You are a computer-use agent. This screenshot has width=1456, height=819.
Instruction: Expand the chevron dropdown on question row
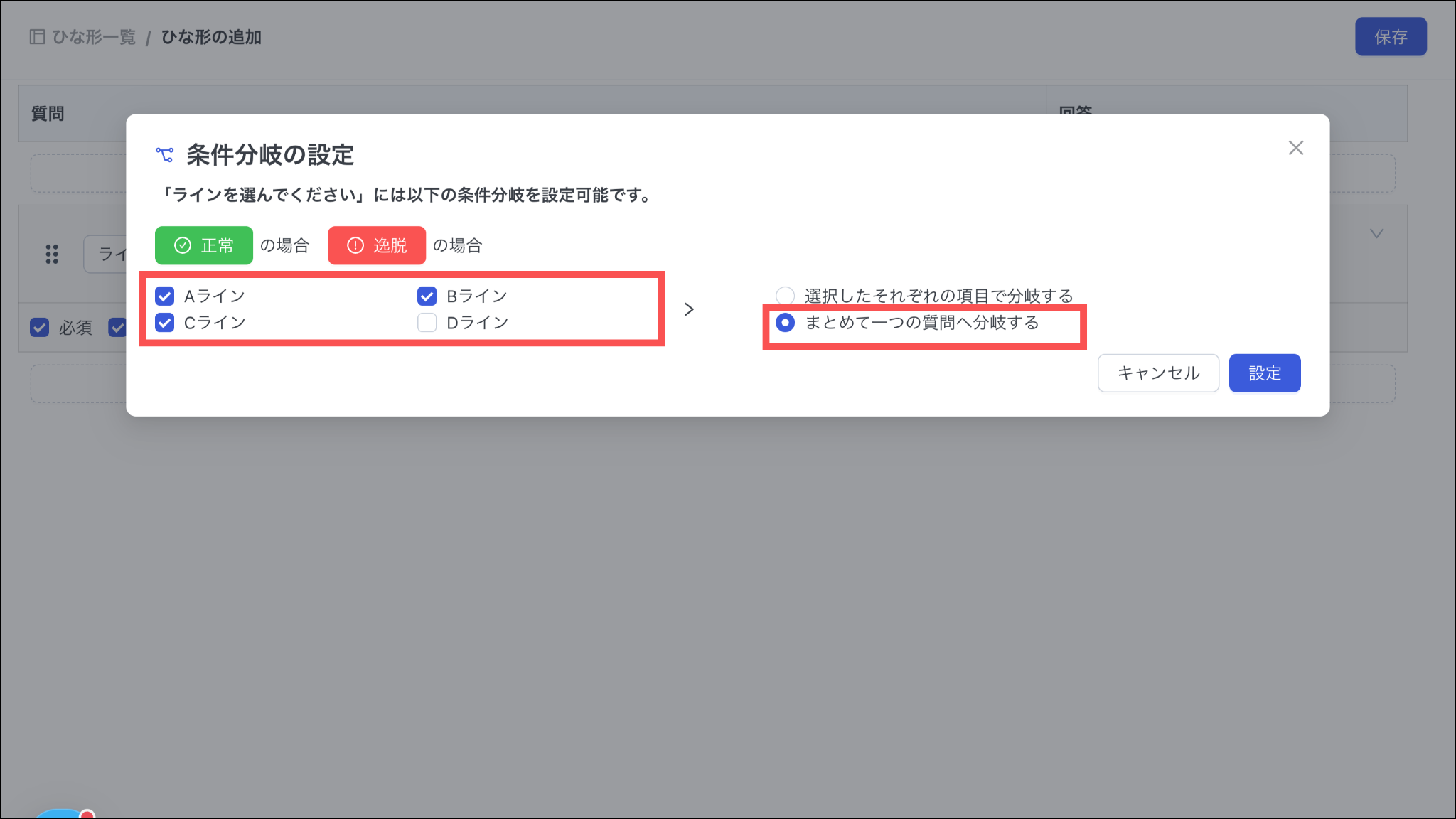[x=1376, y=234]
